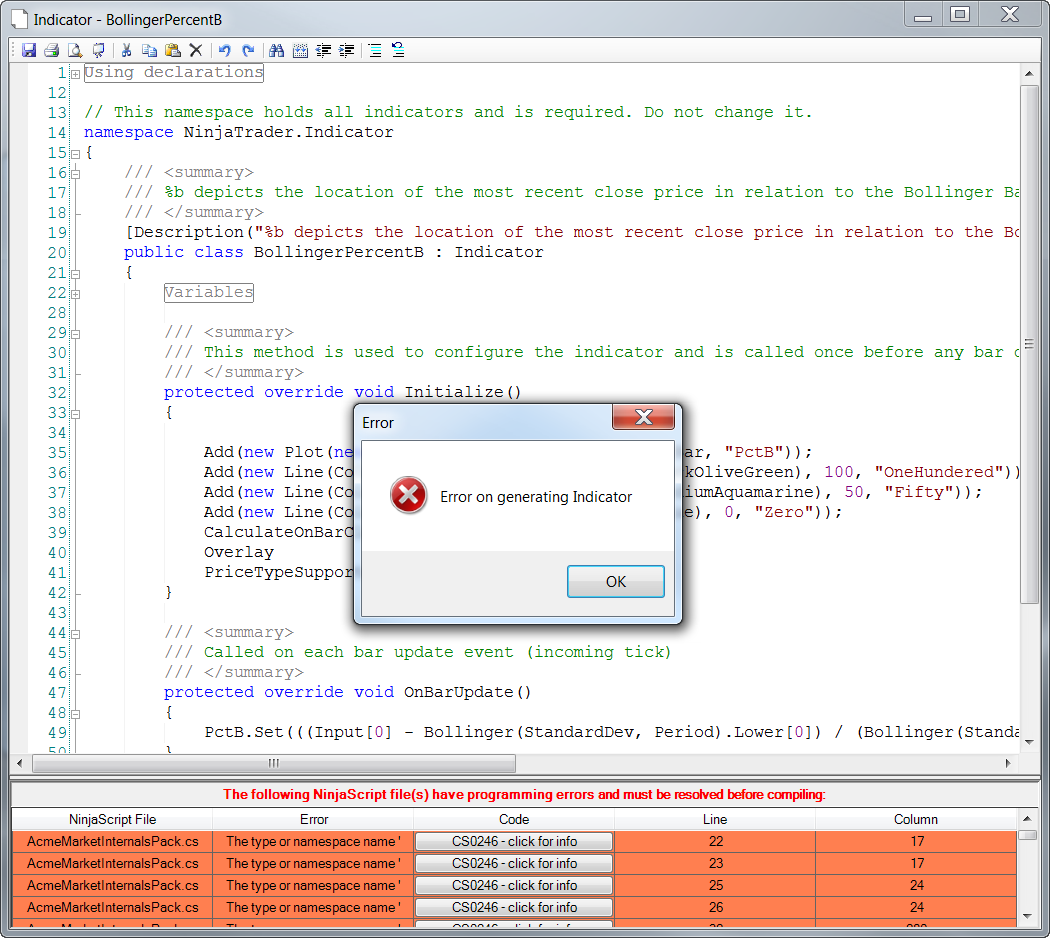1050x938 pixels.
Task: Open Print Preview from the toolbar
Action: [x=75, y=50]
